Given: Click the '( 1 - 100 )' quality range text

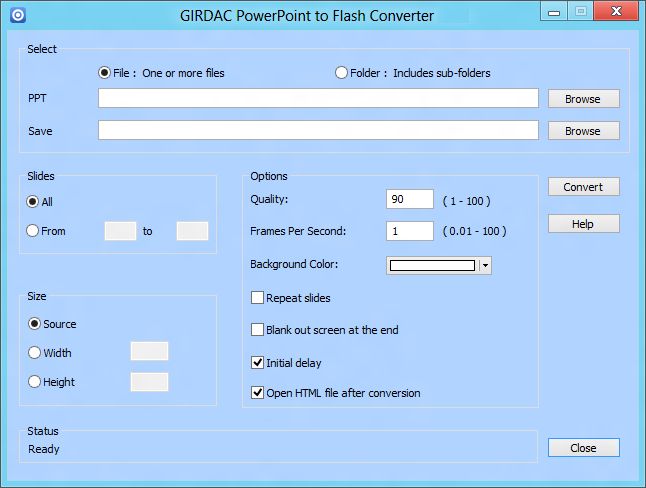Looking at the screenshot, I should click(466, 201).
